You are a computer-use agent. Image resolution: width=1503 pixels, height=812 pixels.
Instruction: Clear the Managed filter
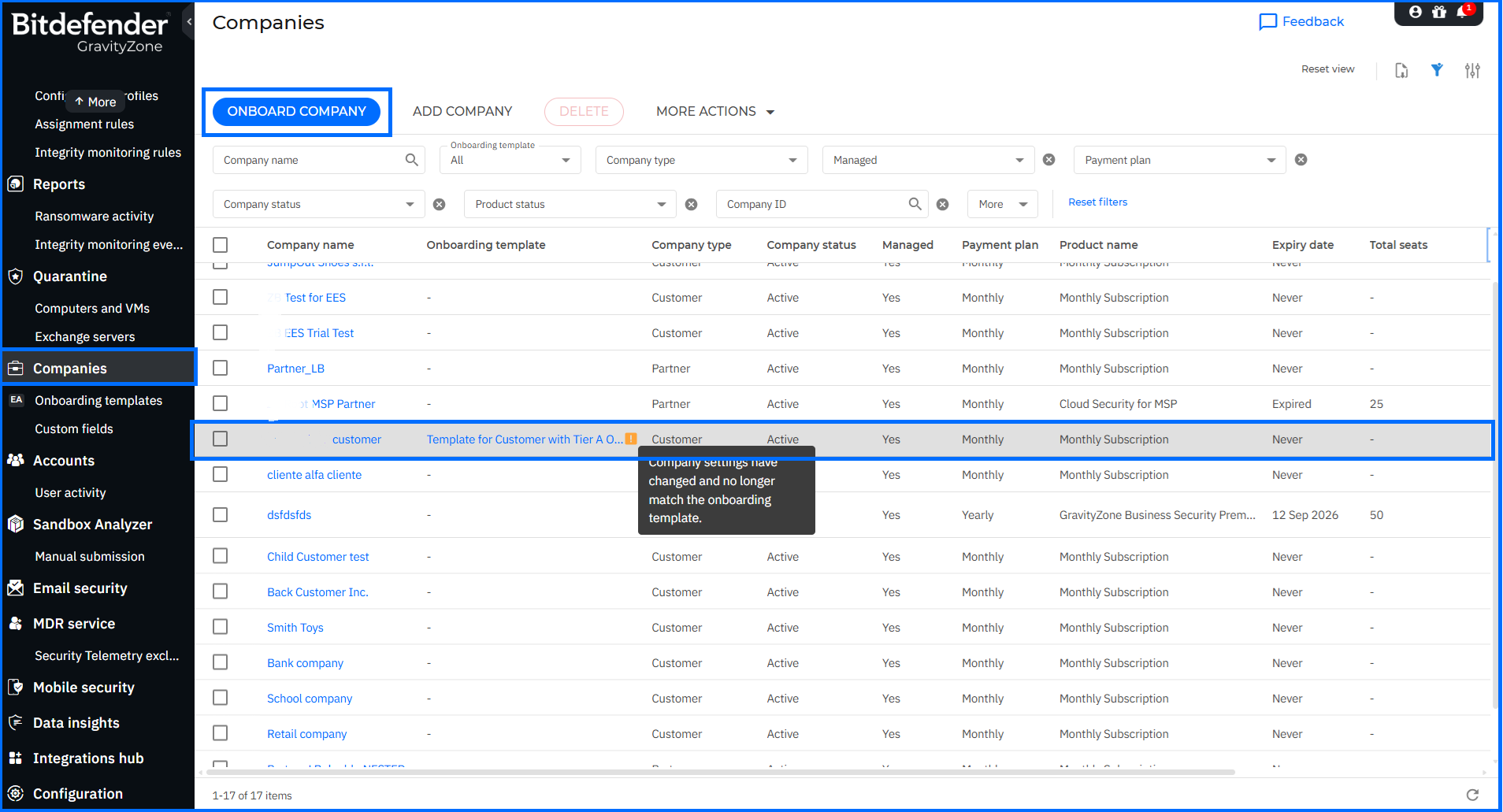[1049, 160]
